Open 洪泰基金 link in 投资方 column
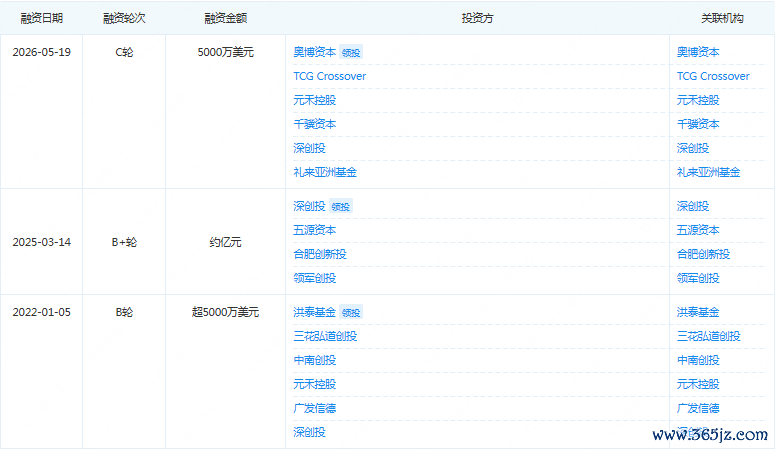775x450 pixels. click(x=314, y=312)
